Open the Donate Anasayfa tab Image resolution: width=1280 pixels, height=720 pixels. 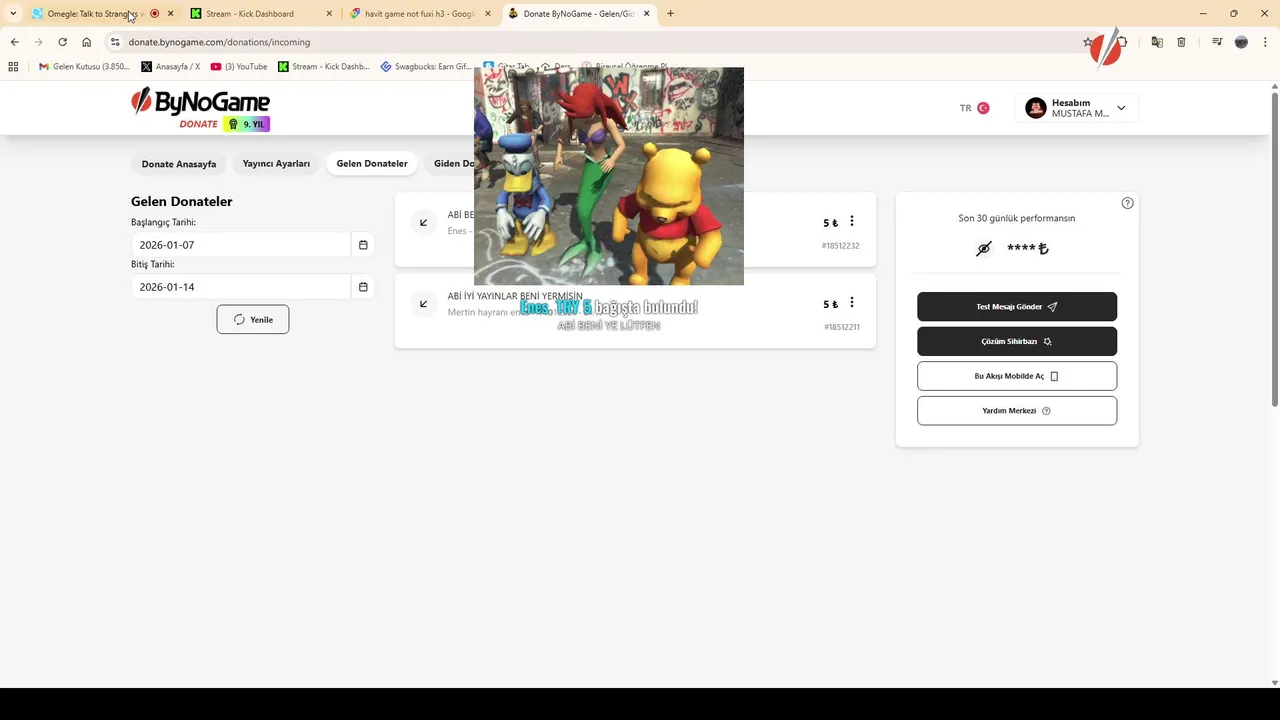coord(179,164)
